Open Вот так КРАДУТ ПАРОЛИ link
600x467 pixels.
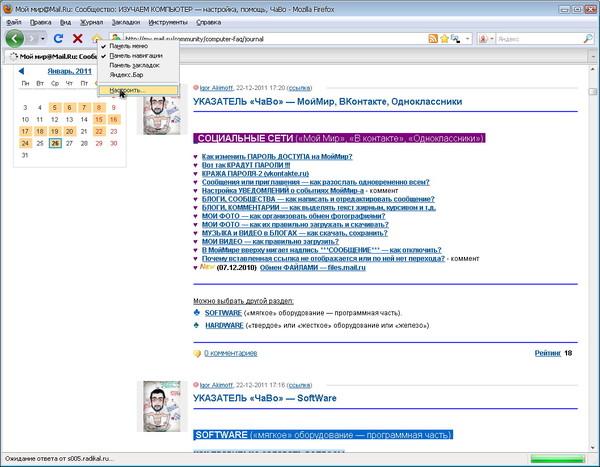click(x=246, y=165)
